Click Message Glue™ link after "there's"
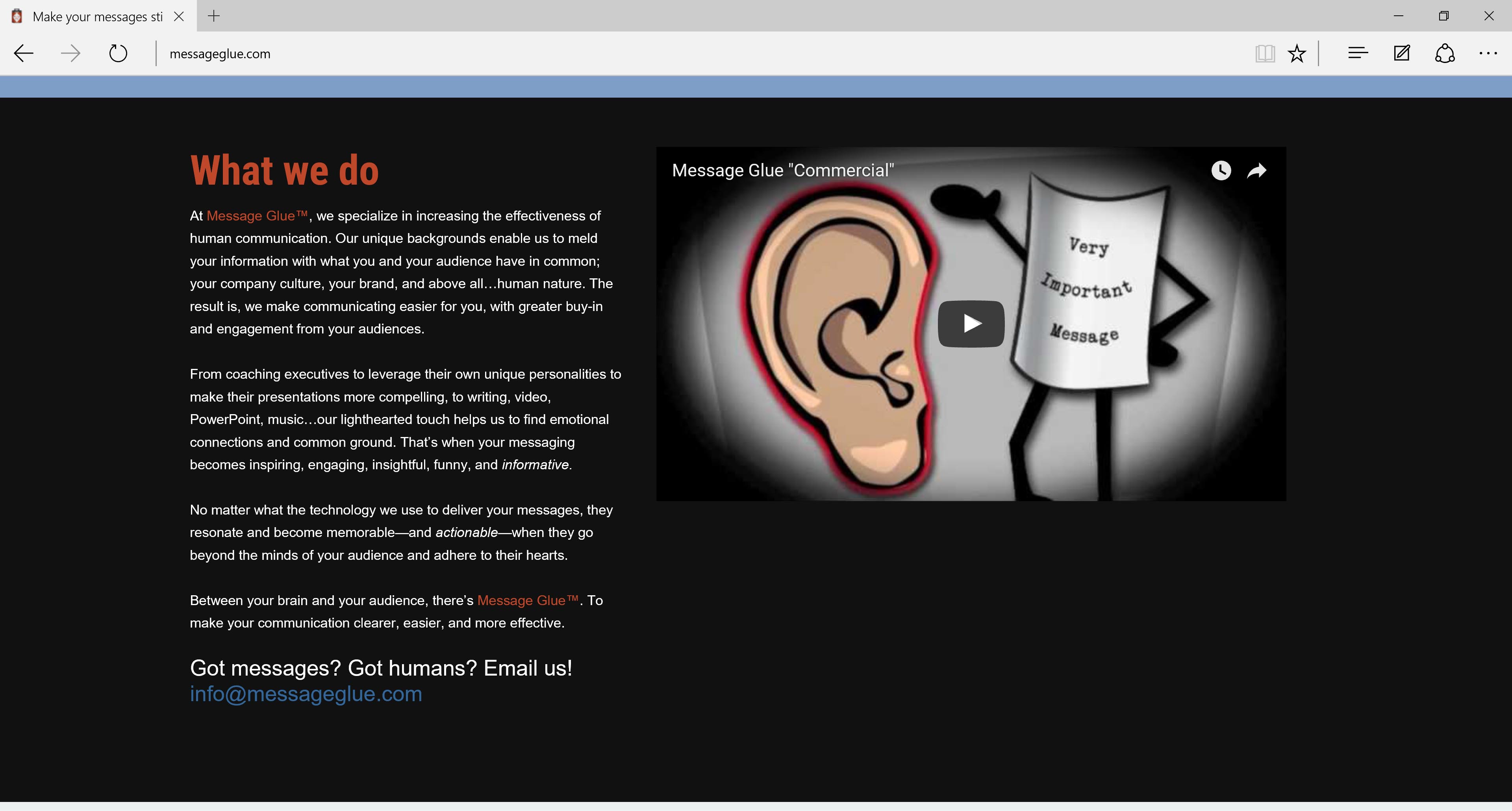The image size is (1512, 811). click(x=528, y=600)
